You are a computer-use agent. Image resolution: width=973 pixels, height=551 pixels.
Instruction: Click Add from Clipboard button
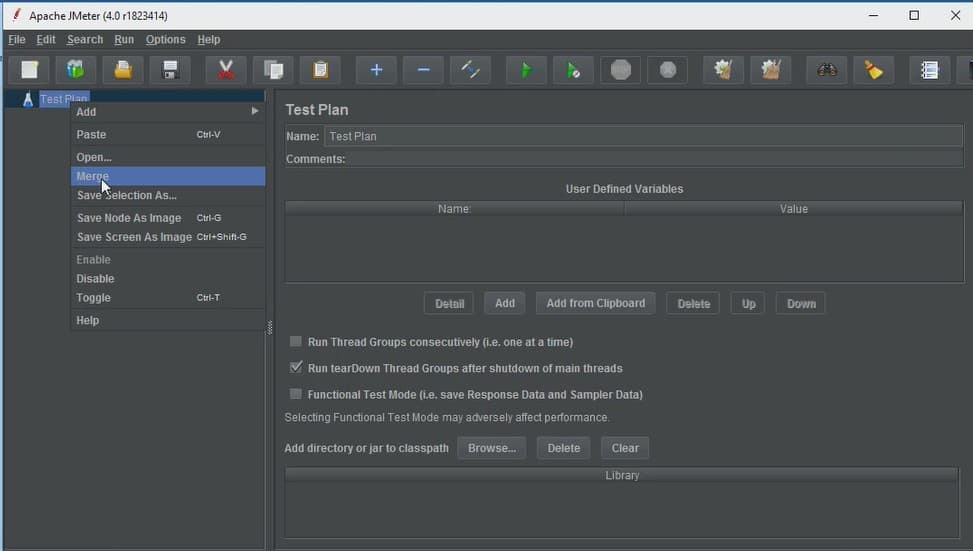pyautogui.click(x=596, y=303)
